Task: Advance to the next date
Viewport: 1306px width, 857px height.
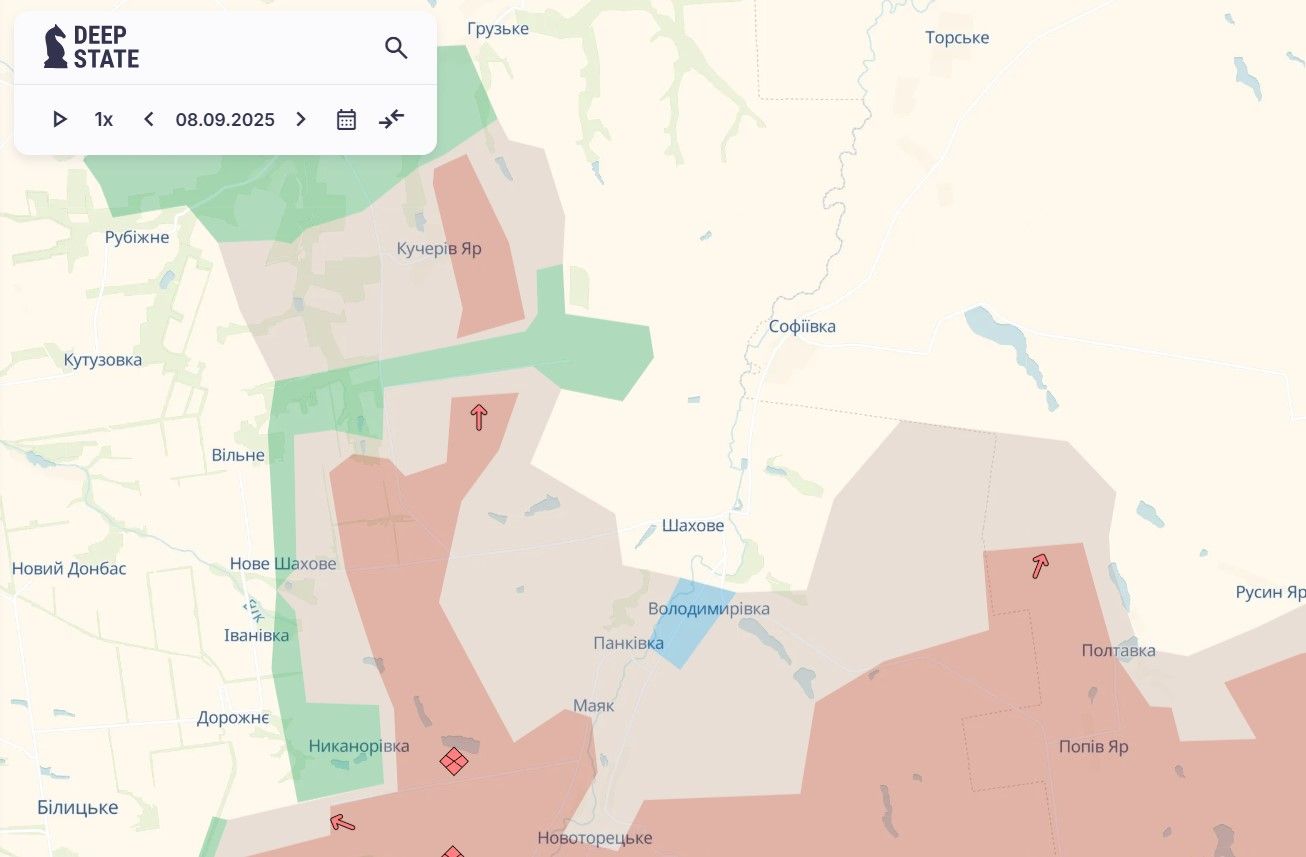Action: pos(300,120)
